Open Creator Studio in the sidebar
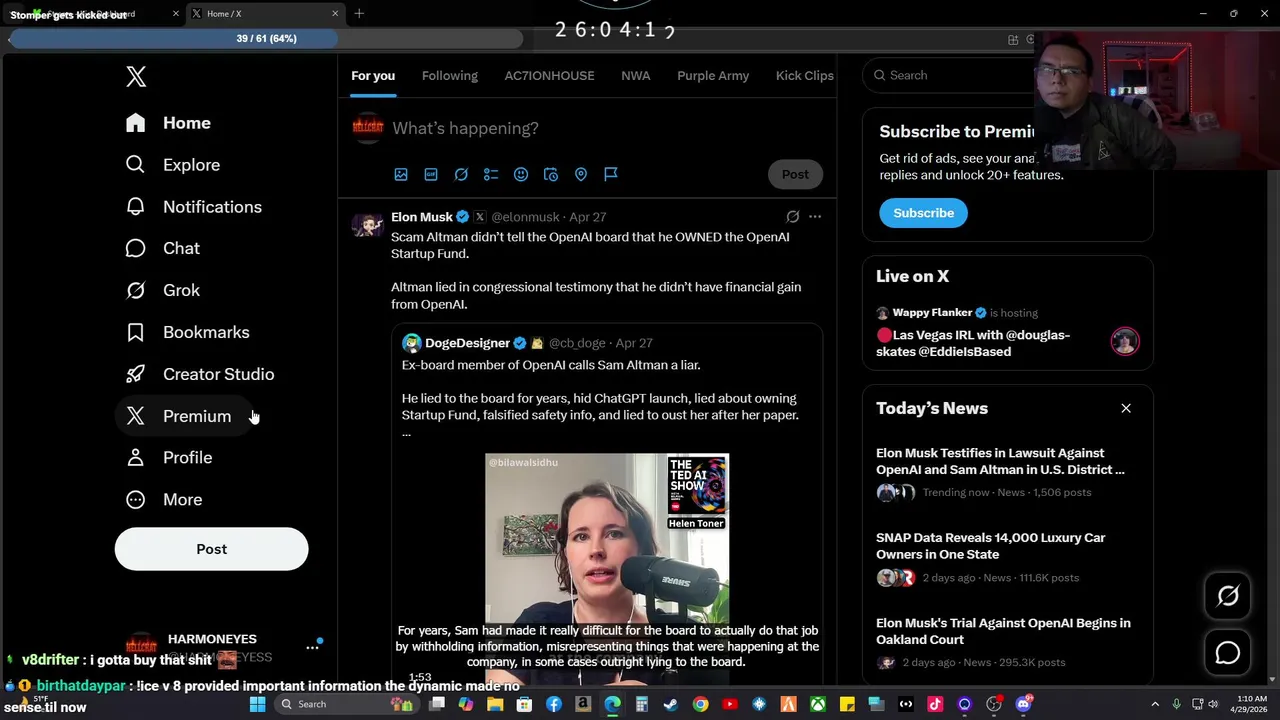Image resolution: width=1280 pixels, height=720 pixels. pyautogui.click(x=200, y=374)
